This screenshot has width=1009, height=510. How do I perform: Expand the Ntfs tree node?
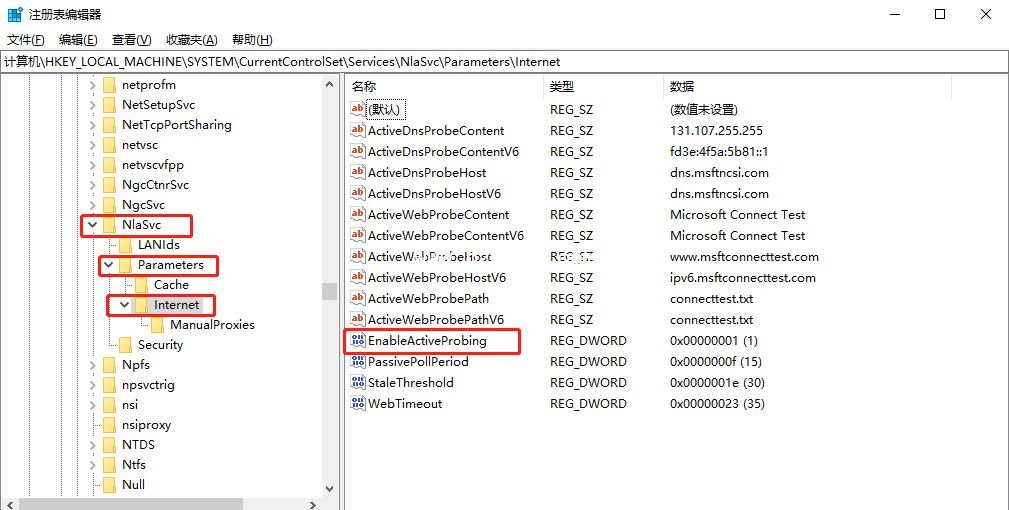click(93, 464)
